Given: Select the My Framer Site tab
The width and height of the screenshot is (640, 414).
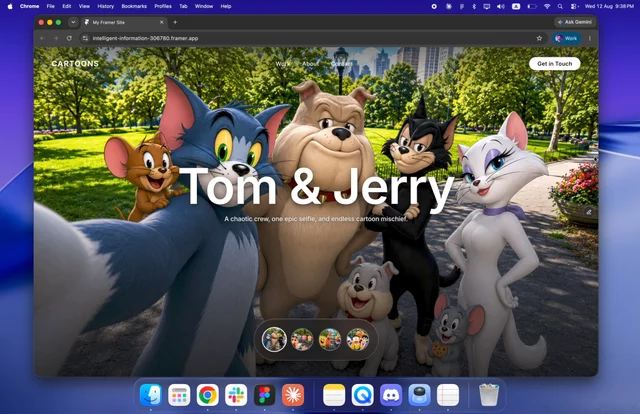Looking at the screenshot, I should (124, 22).
